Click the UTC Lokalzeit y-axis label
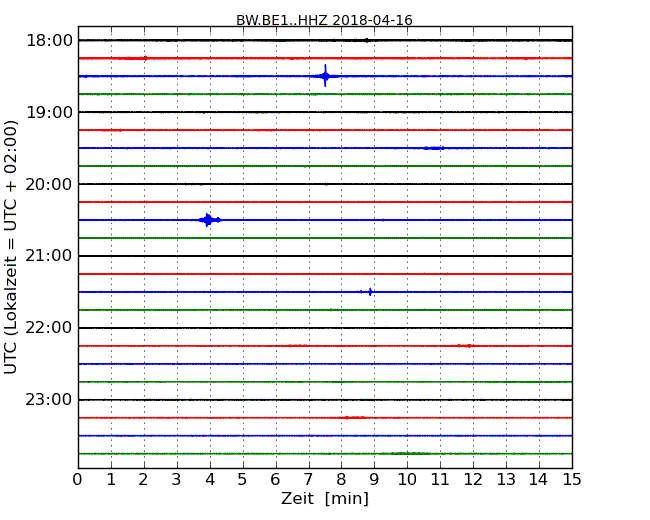This screenshot has height=520, width=650. (11, 247)
